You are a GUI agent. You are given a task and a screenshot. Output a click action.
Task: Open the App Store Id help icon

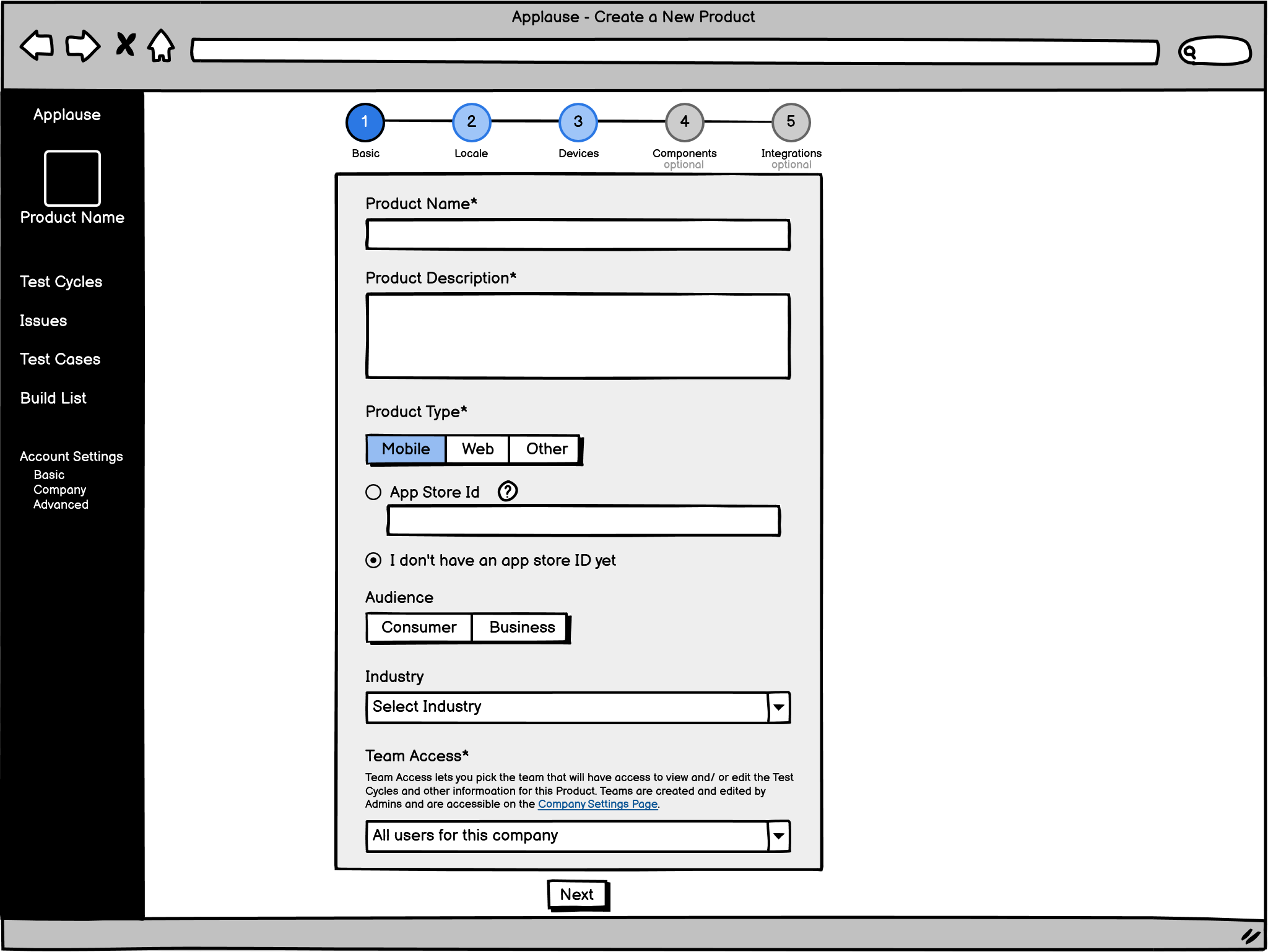(508, 491)
